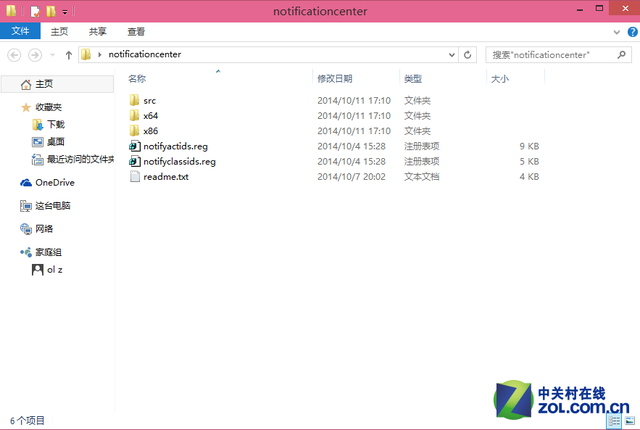
Task: Click the 文本文档 type cell
Action: [x=422, y=177]
